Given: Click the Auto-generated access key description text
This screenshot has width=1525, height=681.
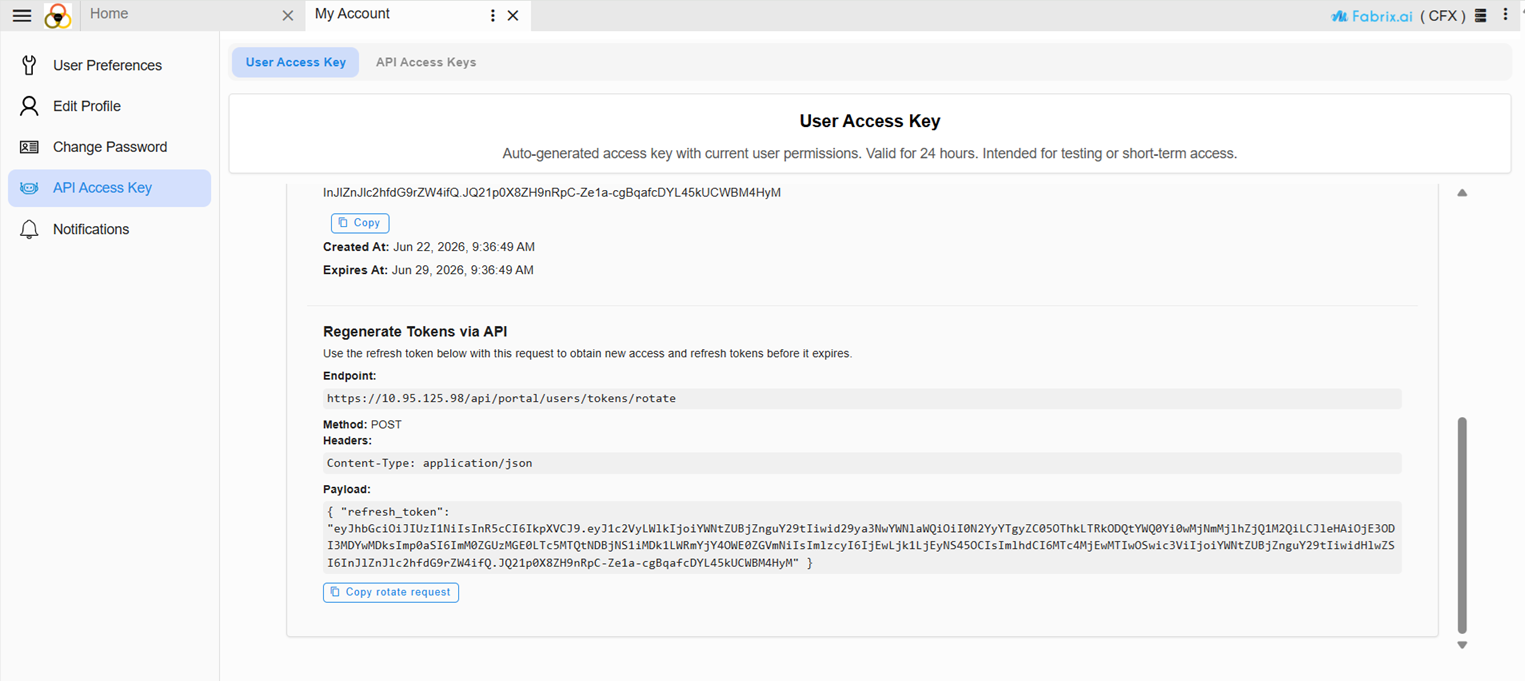Looking at the screenshot, I should (x=870, y=154).
